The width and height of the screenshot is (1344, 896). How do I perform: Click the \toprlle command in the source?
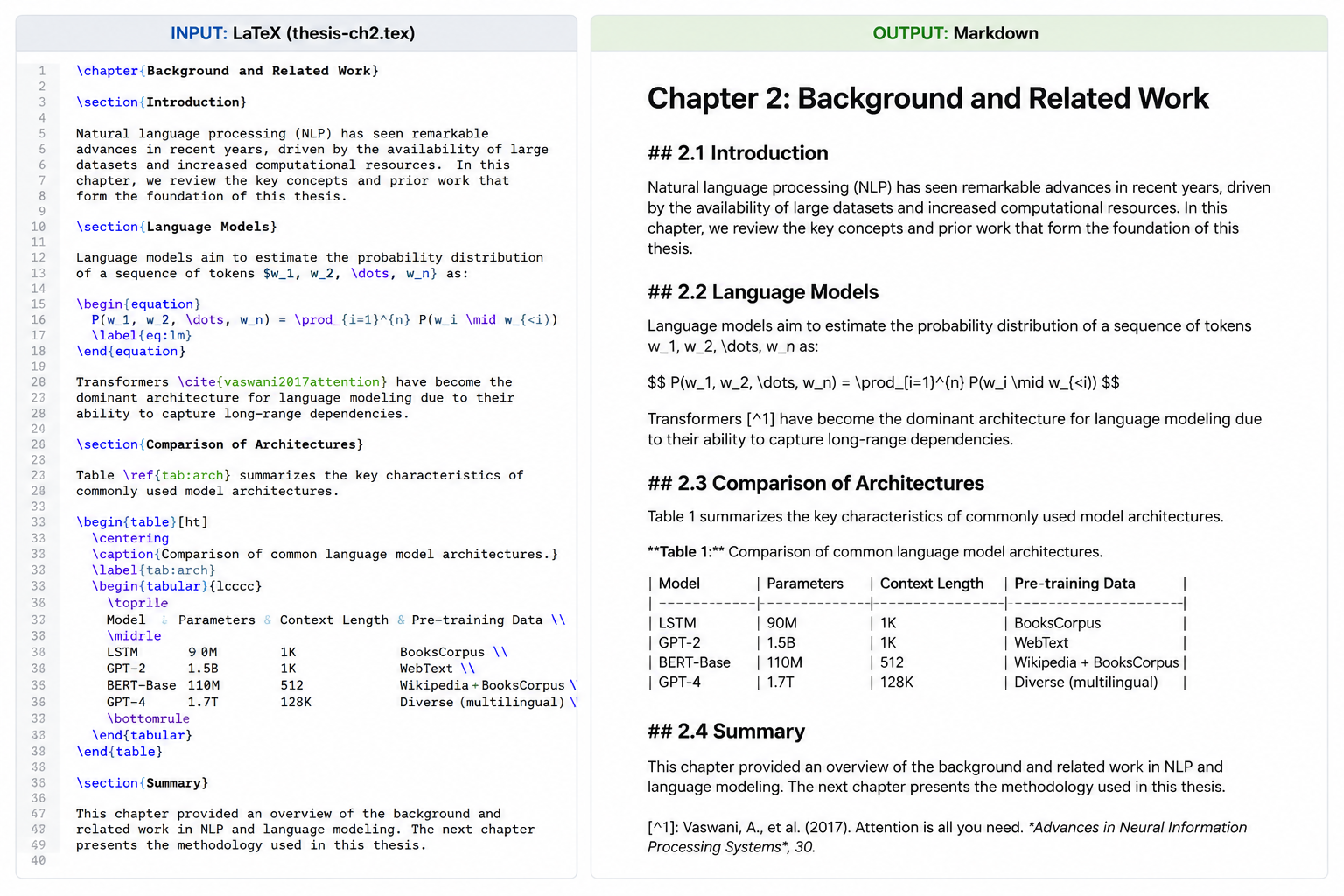(137, 603)
